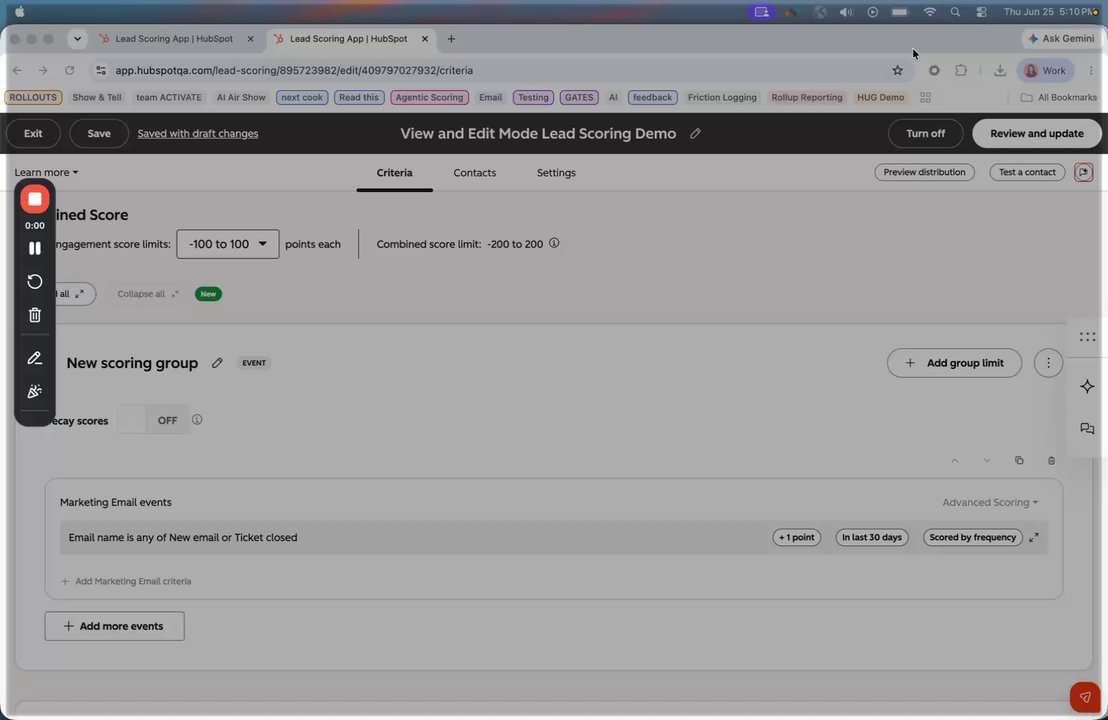Delete the recording using trash icon
This screenshot has width=1108, height=720.
tap(35, 315)
